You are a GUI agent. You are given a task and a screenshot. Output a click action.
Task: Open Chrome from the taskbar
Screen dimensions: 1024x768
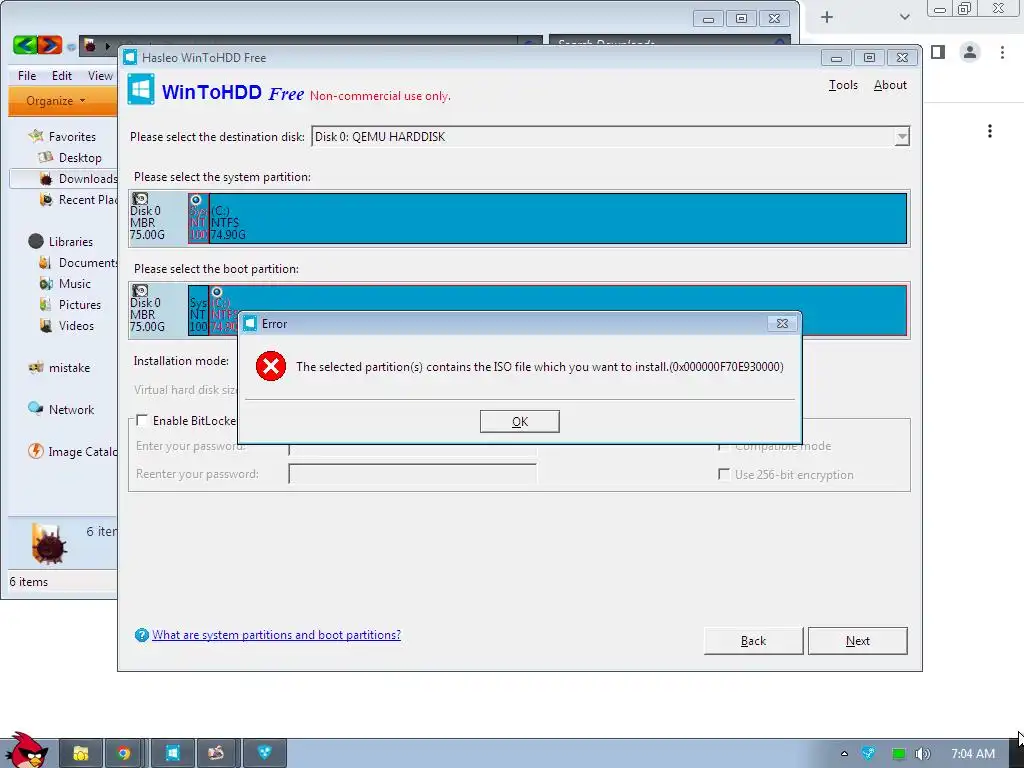(124, 754)
